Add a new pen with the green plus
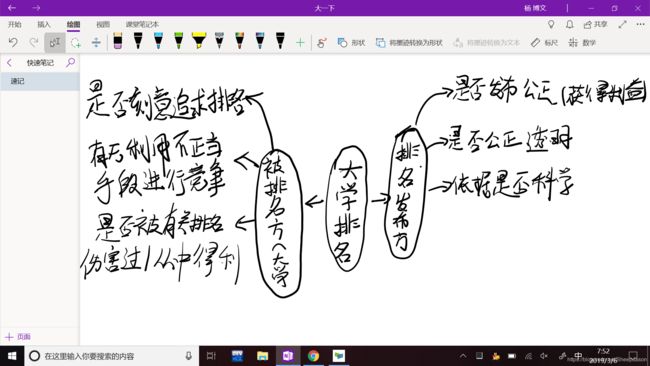 [x=300, y=42]
